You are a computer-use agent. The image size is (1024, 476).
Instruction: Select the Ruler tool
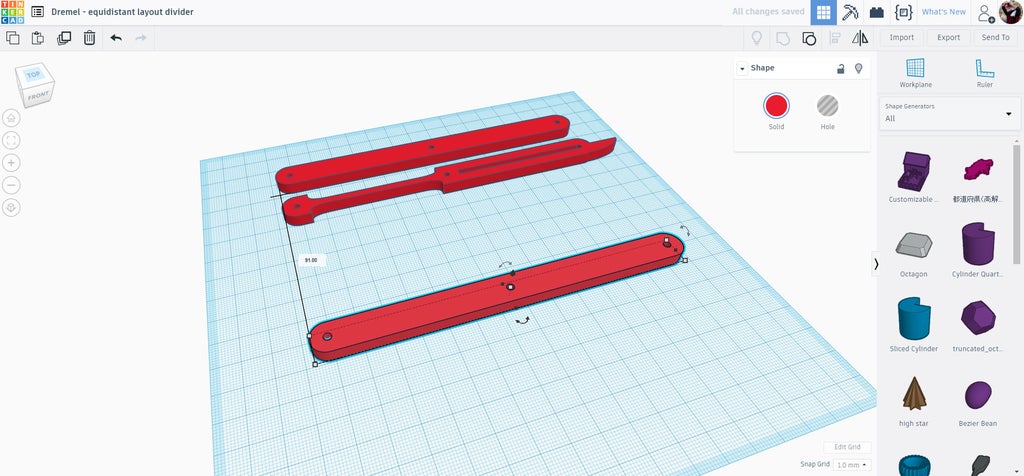(x=985, y=73)
